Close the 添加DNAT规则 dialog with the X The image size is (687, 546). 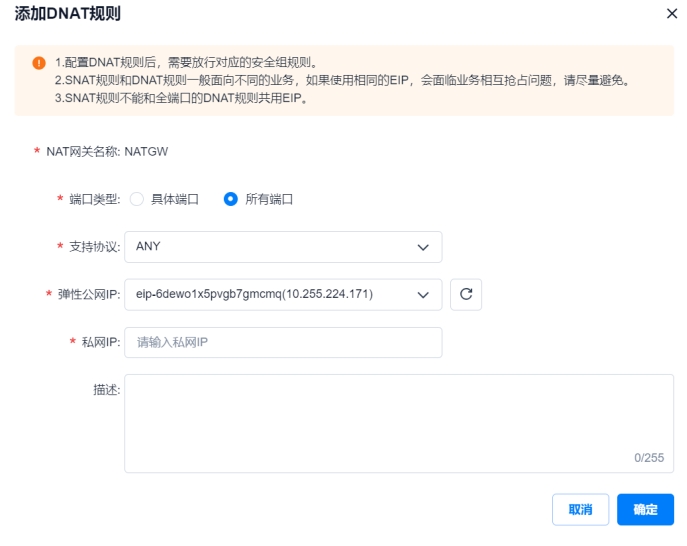pyautogui.click(x=672, y=14)
